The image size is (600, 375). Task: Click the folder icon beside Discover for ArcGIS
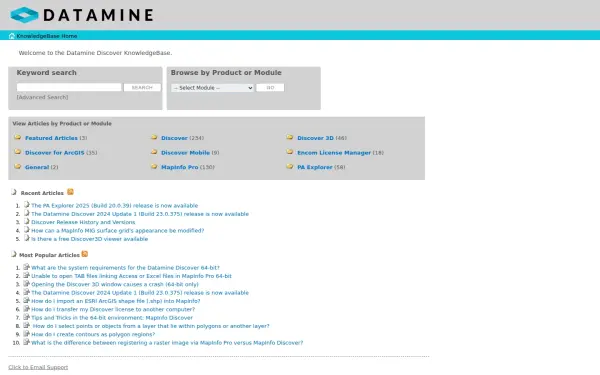point(18,152)
